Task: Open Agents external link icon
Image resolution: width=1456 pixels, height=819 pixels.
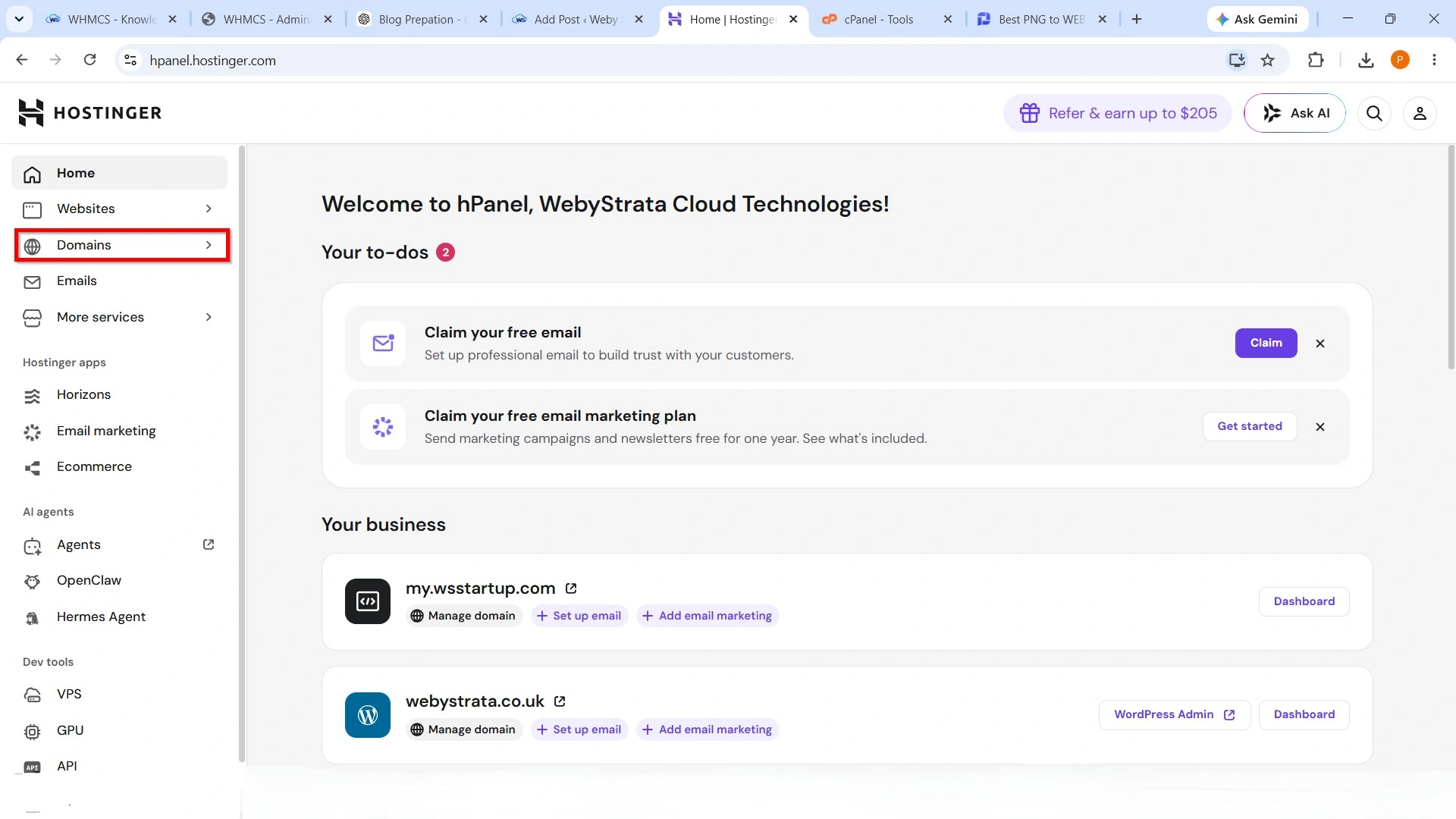Action: [x=209, y=544]
